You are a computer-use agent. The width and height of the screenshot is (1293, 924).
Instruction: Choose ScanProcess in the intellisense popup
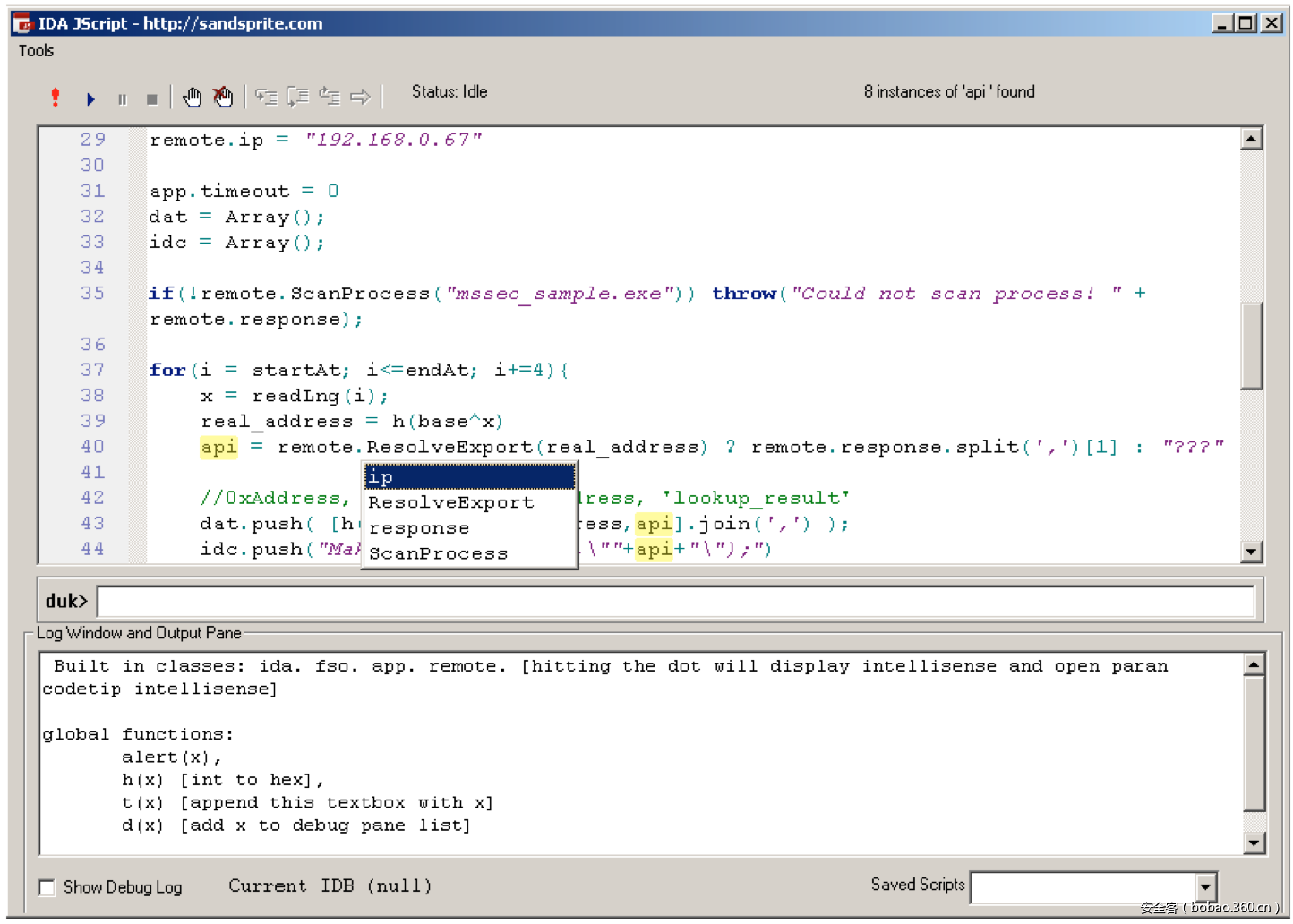(439, 553)
